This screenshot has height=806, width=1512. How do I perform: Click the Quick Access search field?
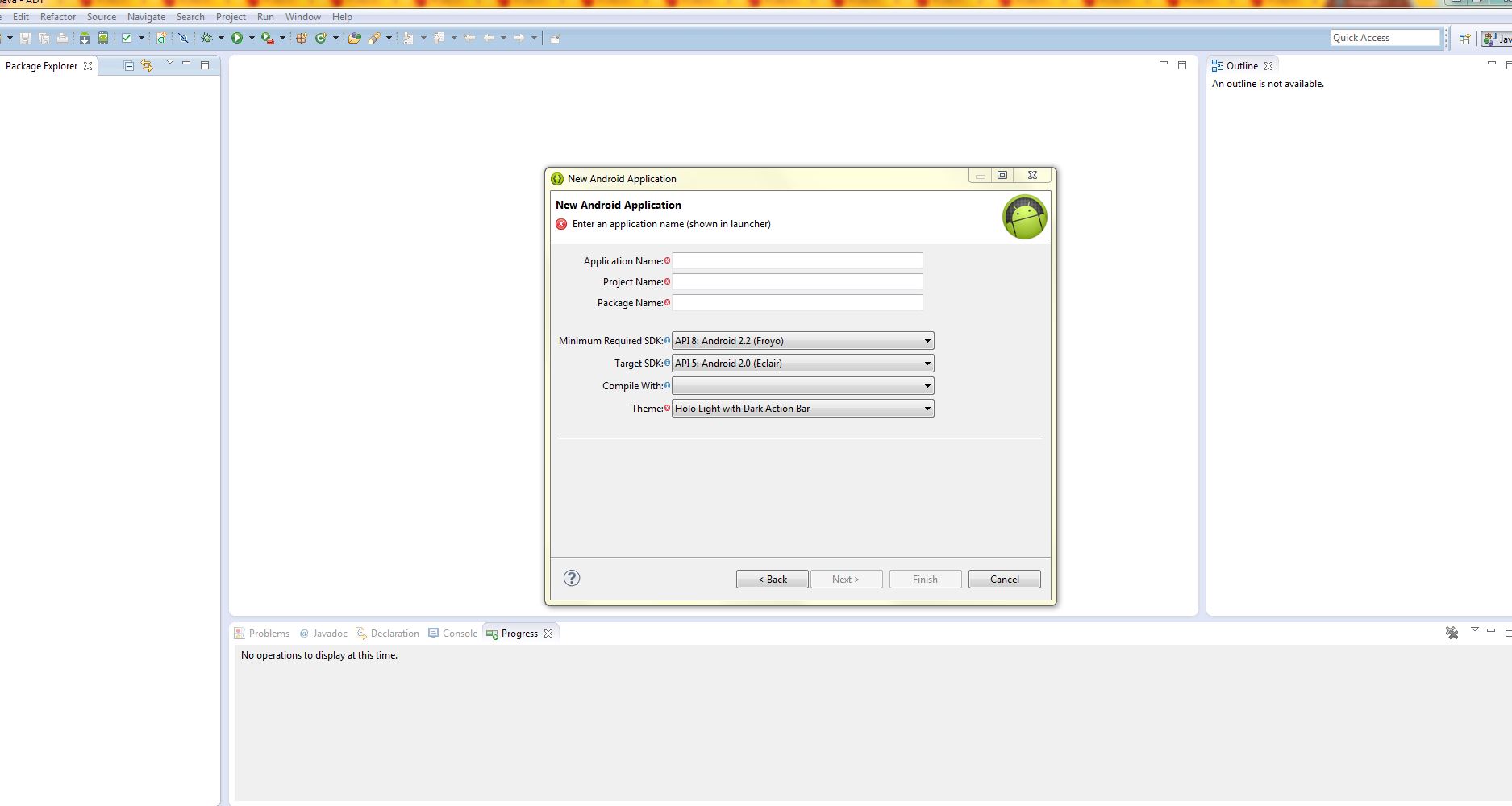[x=1385, y=38]
